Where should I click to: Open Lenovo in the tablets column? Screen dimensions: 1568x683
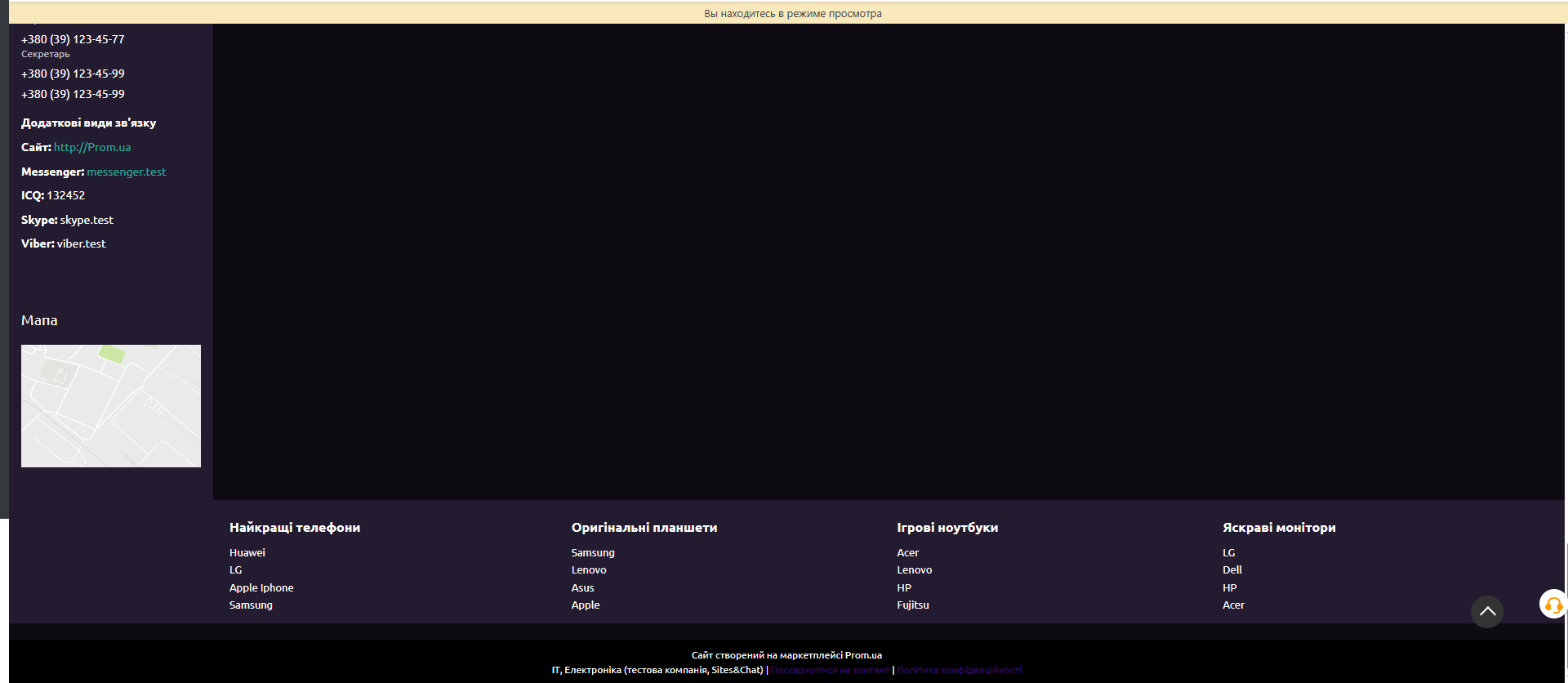point(589,570)
